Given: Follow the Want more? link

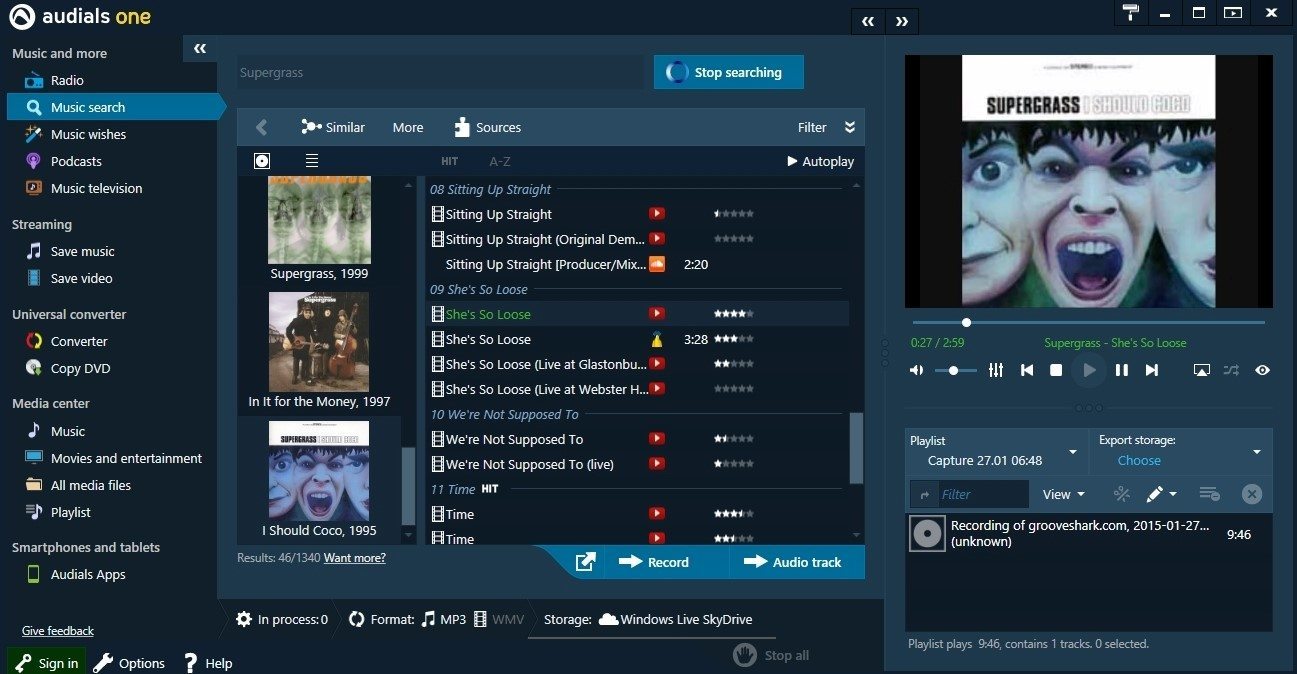Looking at the screenshot, I should [x=355, y=558].
